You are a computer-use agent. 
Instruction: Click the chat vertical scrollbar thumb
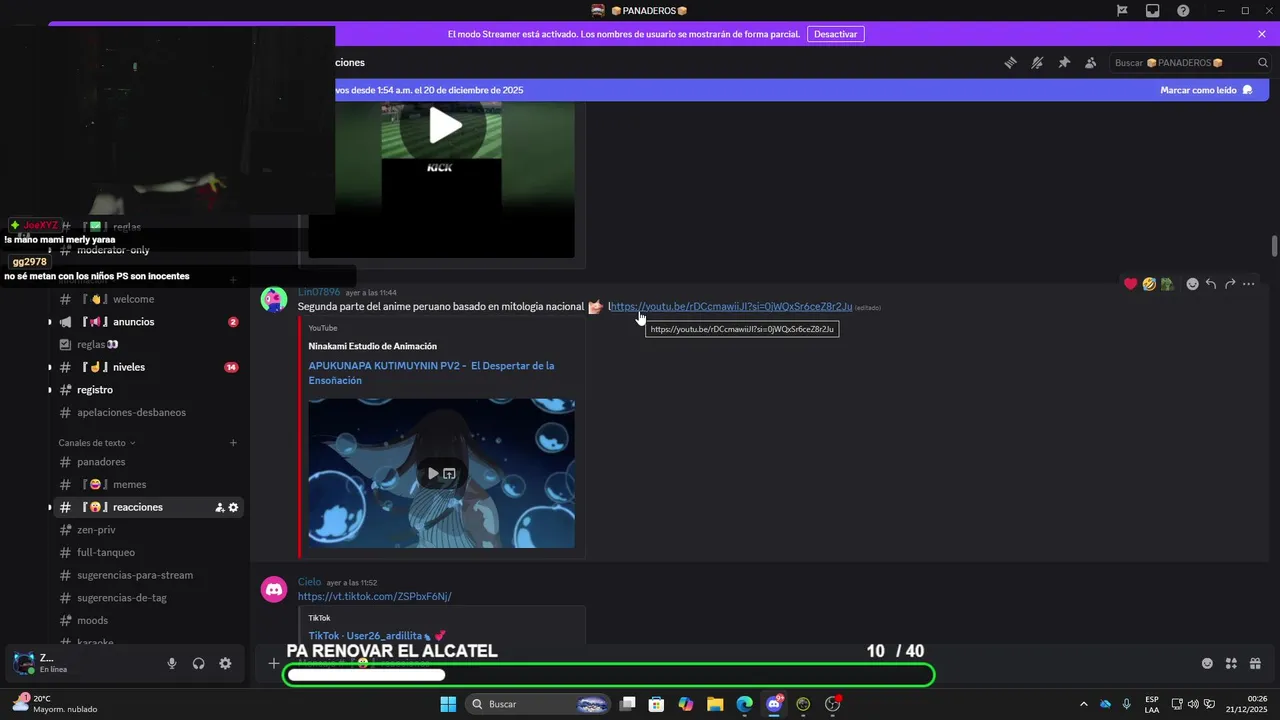pos(1274,246)
